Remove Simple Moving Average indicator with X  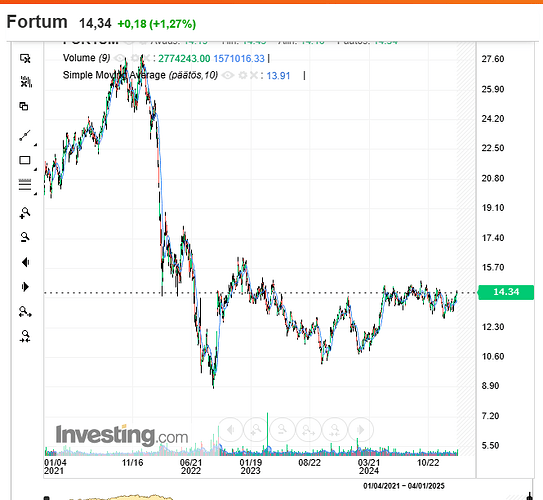(254, 75)
